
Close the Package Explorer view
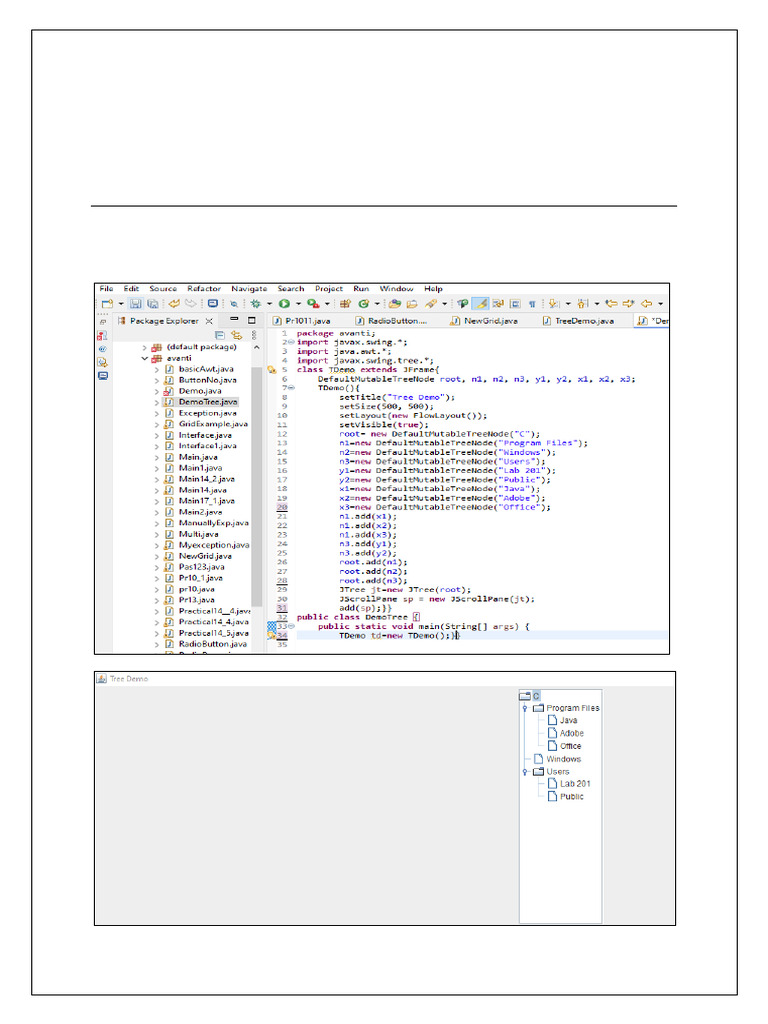(x=210, y=321)
